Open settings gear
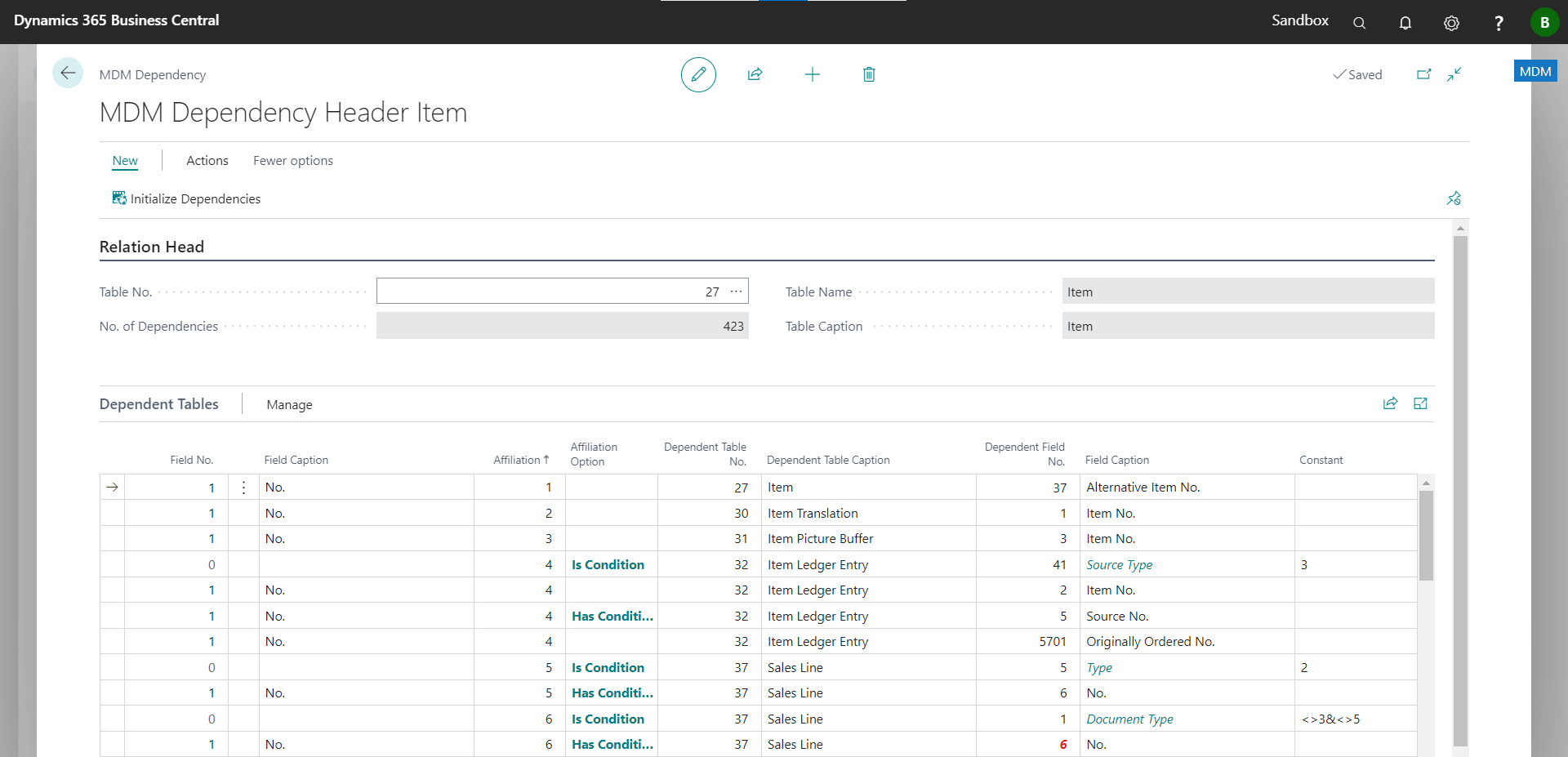1568x757 pixels. [x=1451, y=23]
